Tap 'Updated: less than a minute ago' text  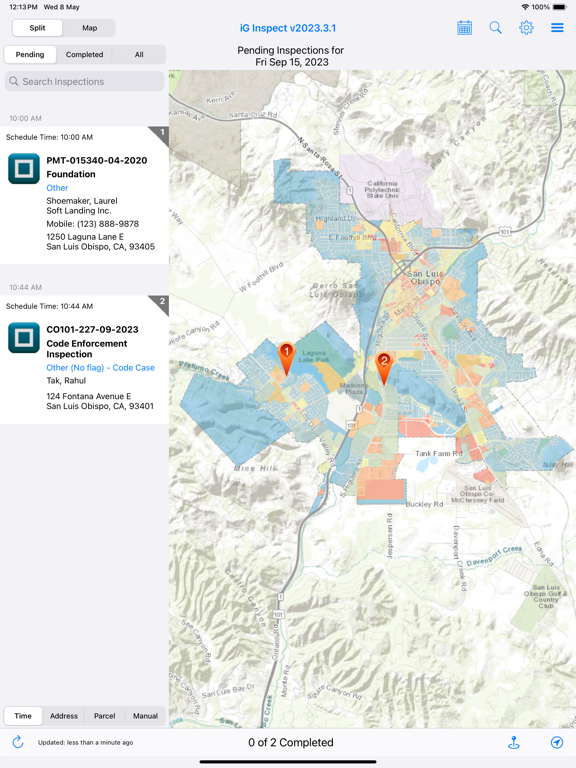pos(86,743)
